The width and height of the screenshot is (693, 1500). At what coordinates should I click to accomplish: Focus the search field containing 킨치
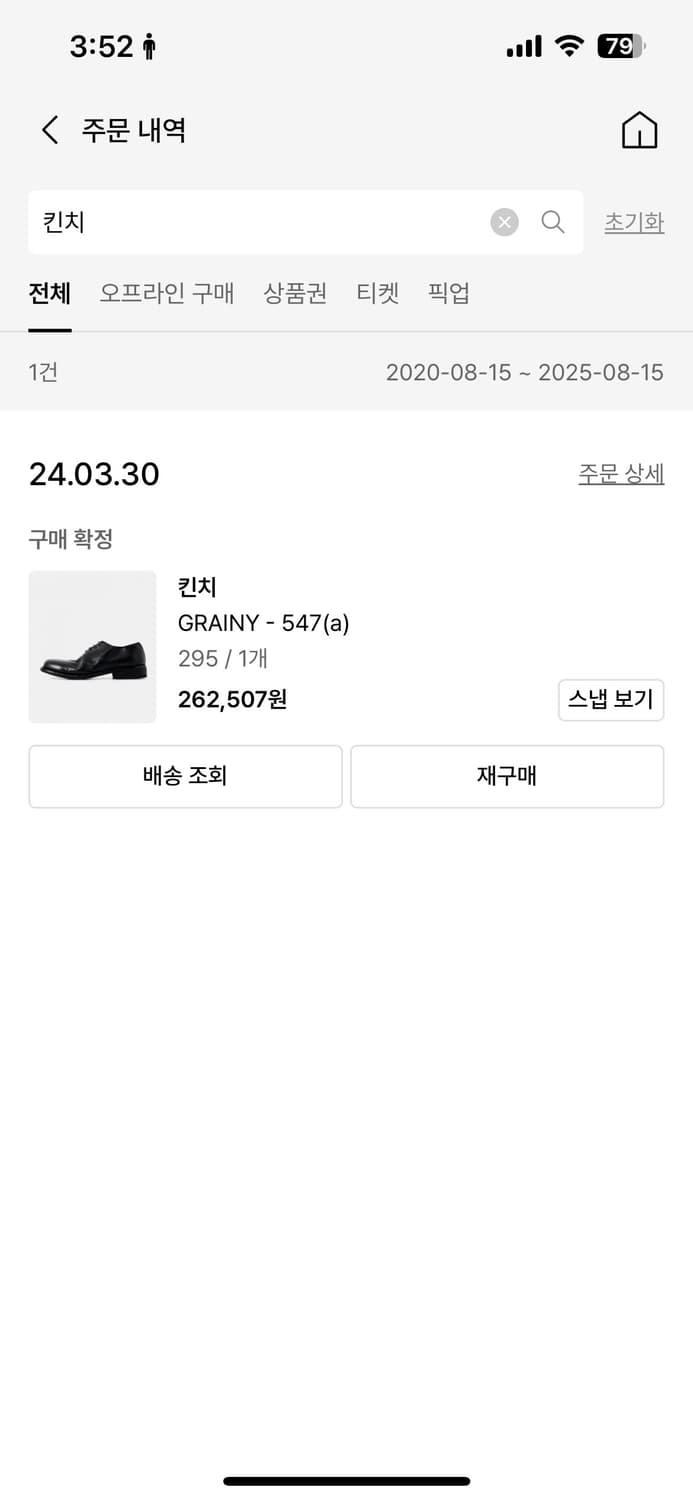click(260, 222)
